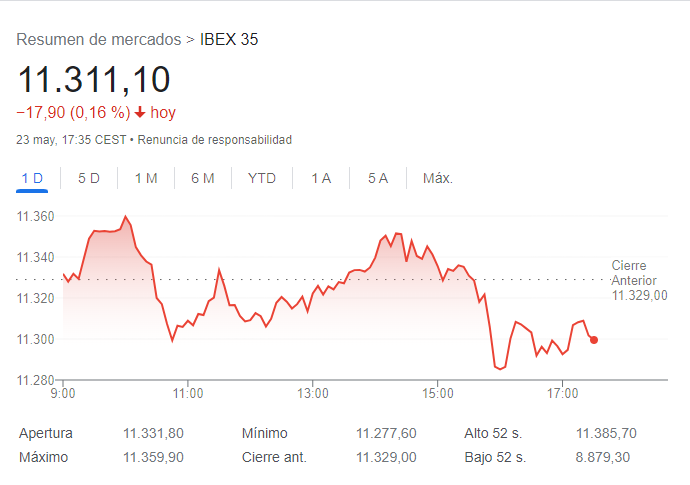Select the YTD range tab
This screenshot has height=485, width=690.
(262, 179)
